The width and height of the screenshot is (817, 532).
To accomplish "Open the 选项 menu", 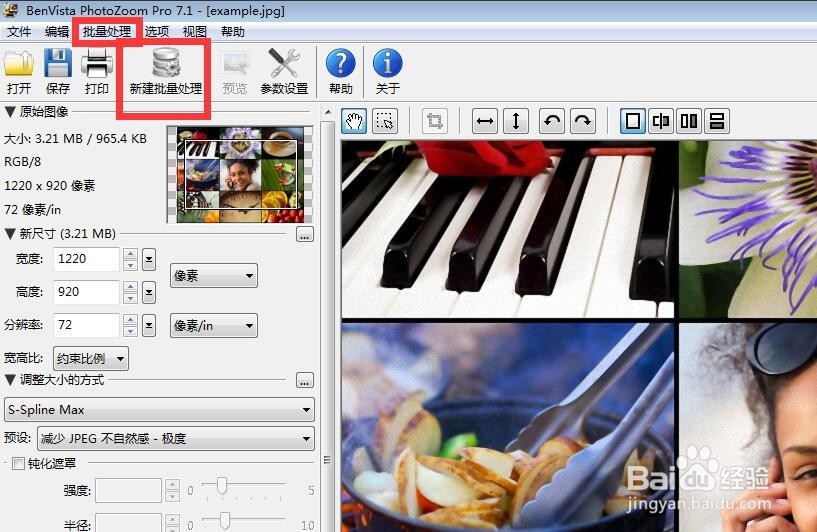I will (x=156, y=32).
